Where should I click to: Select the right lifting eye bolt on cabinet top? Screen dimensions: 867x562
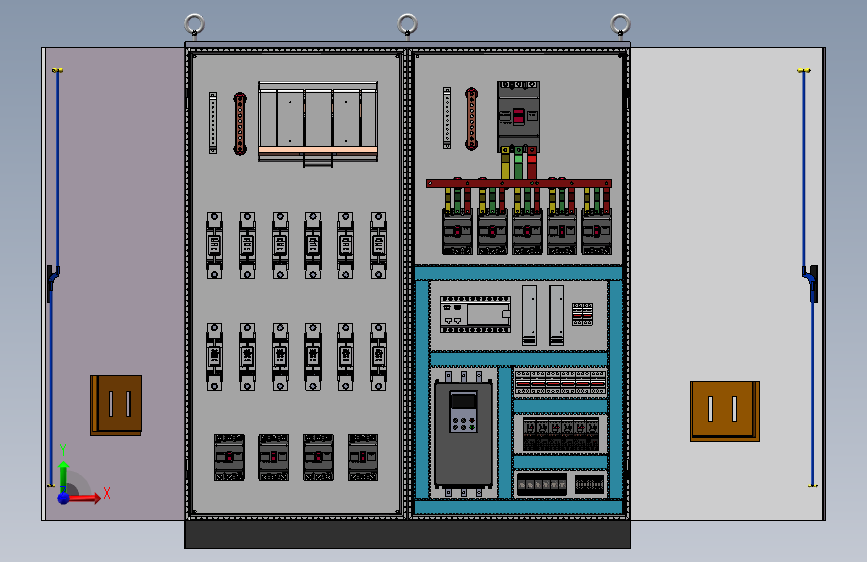[x=620, y=27]
